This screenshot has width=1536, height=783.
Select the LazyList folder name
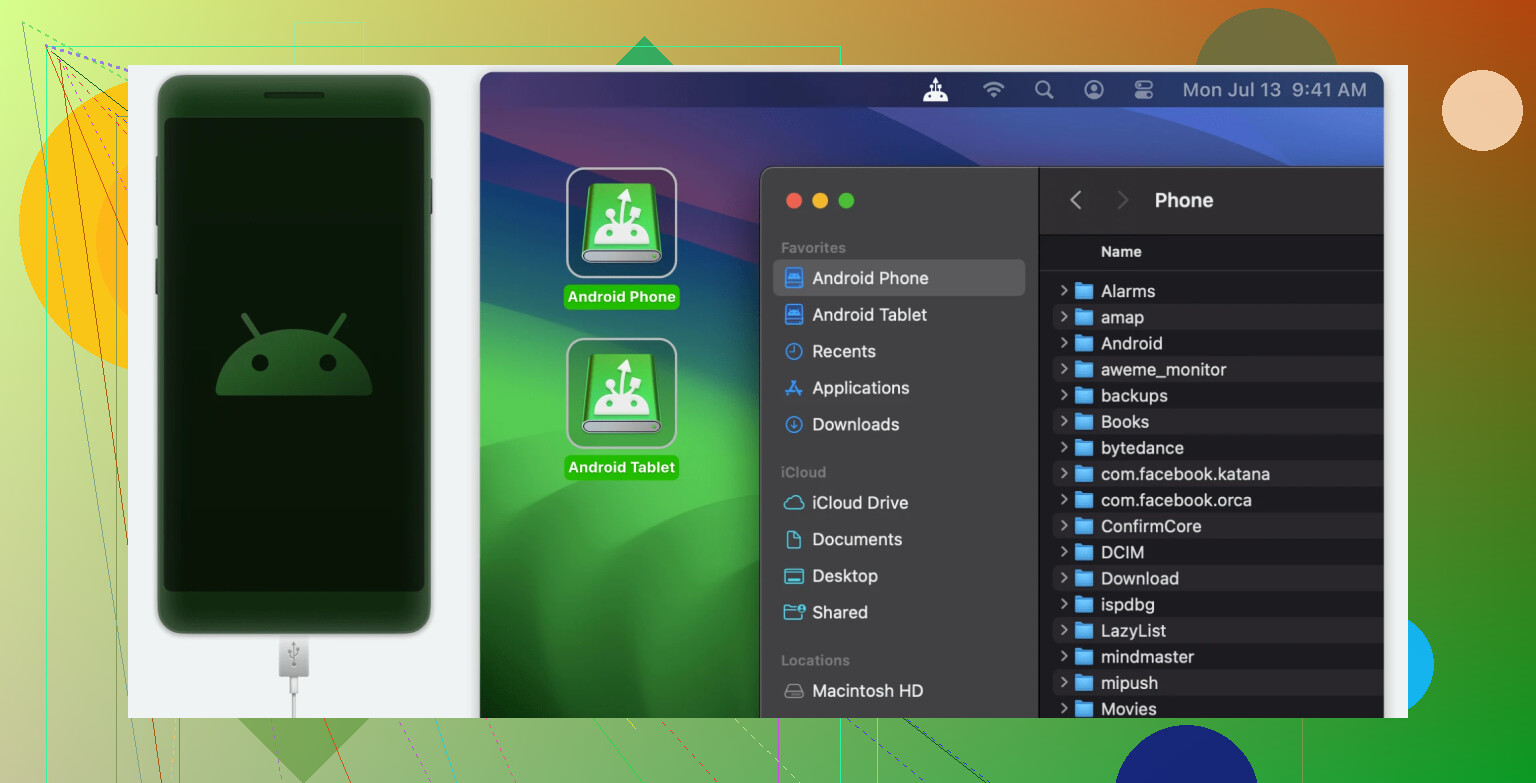(x=1133, y=631)
